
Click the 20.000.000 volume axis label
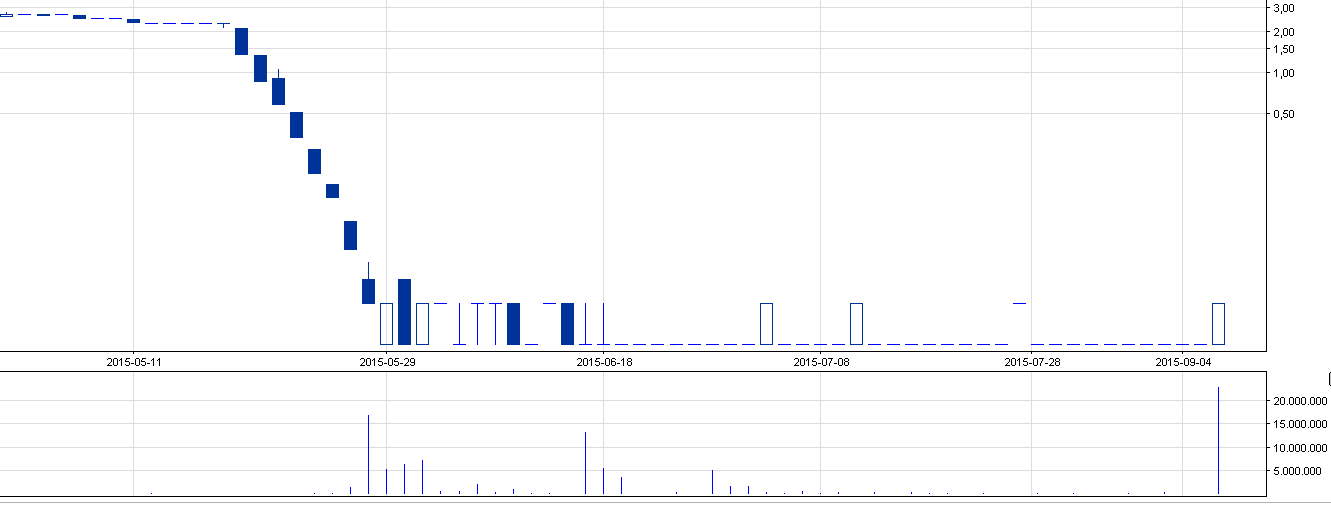pyautogui.click(x=1296, y=401)
